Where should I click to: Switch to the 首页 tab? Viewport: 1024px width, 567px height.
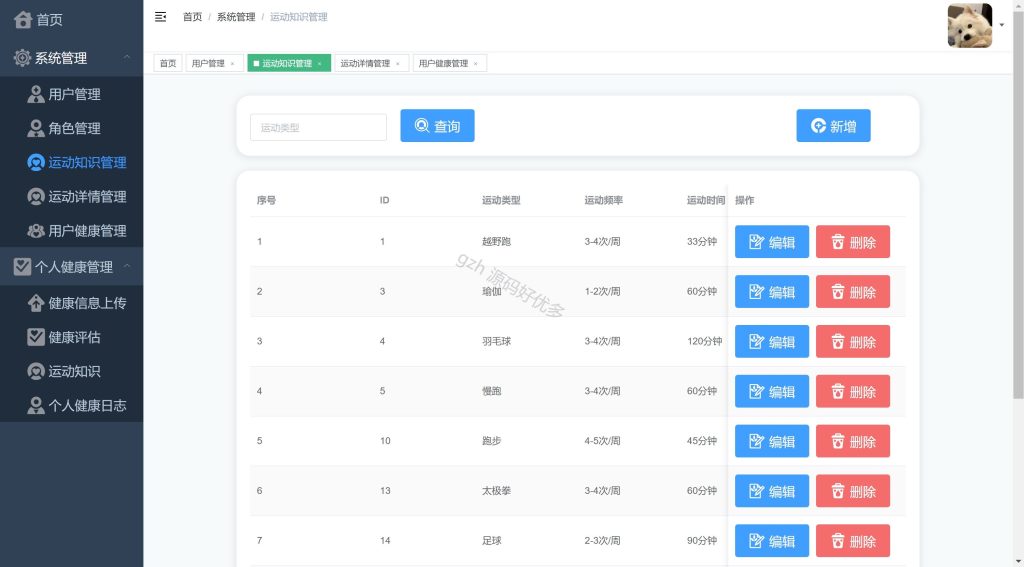click(168, 63)
